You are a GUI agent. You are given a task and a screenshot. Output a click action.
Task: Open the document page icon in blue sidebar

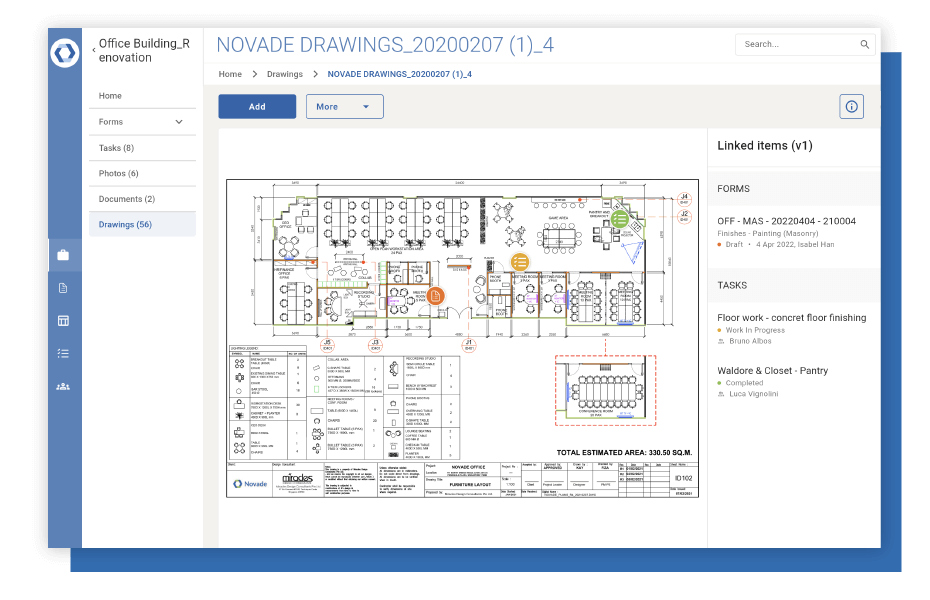click(x=64, y=287)
